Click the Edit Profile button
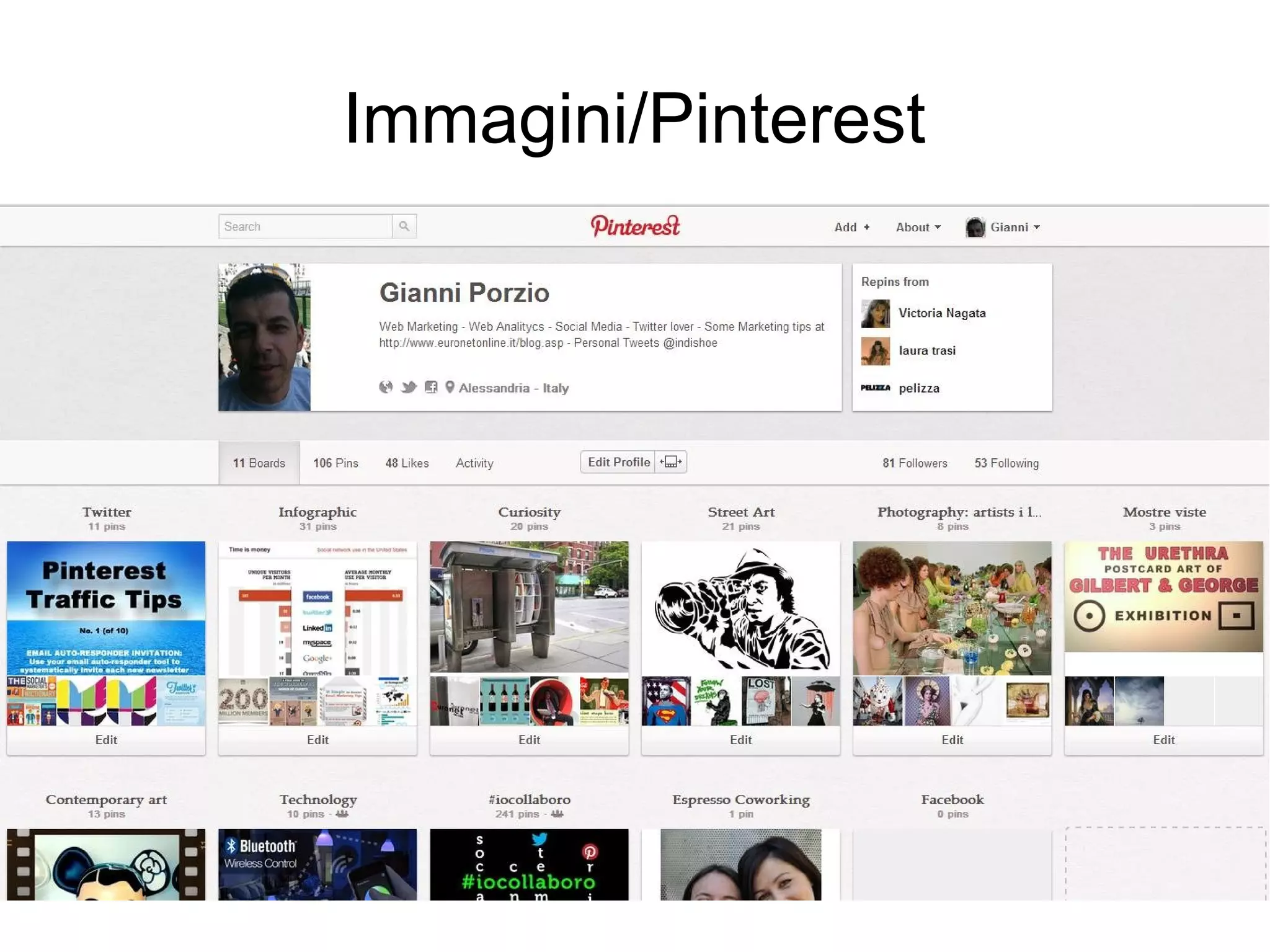This screenshot has height=952, width=1270. tap(619, 462)
